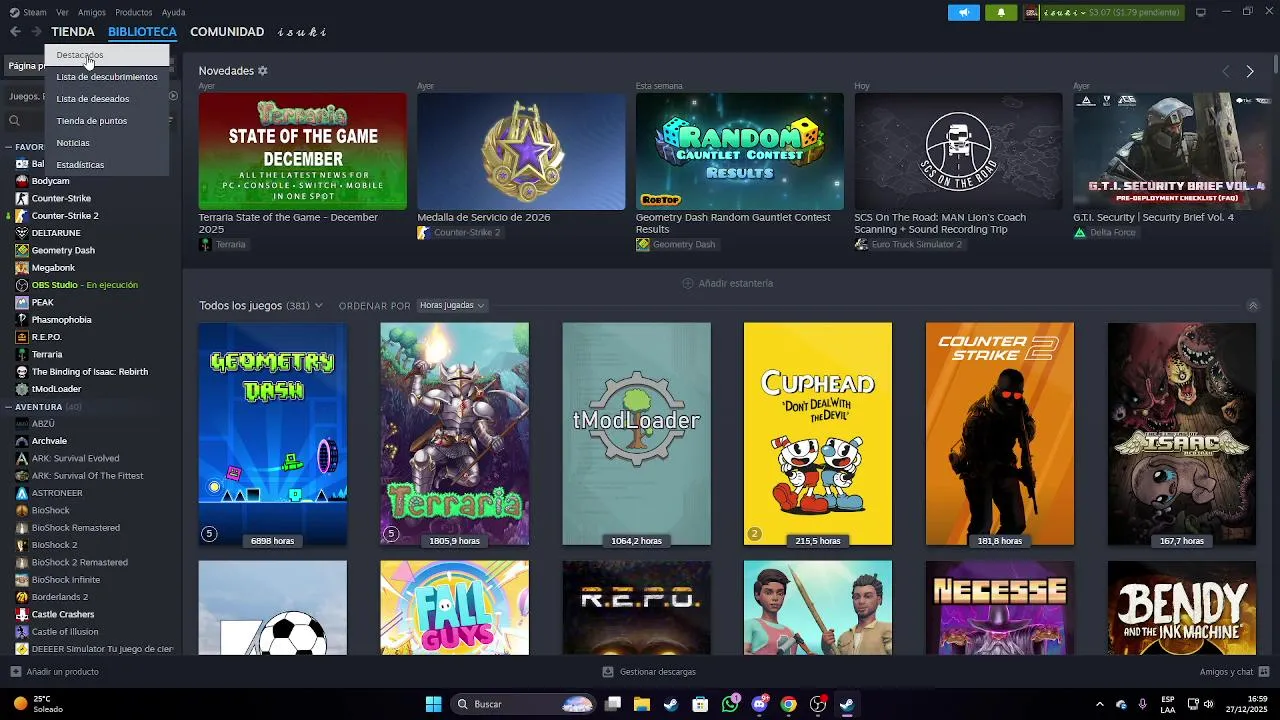1280x720 pixels.
Task: Click the Amigos y chat icon
Action: pos(1264,672)
